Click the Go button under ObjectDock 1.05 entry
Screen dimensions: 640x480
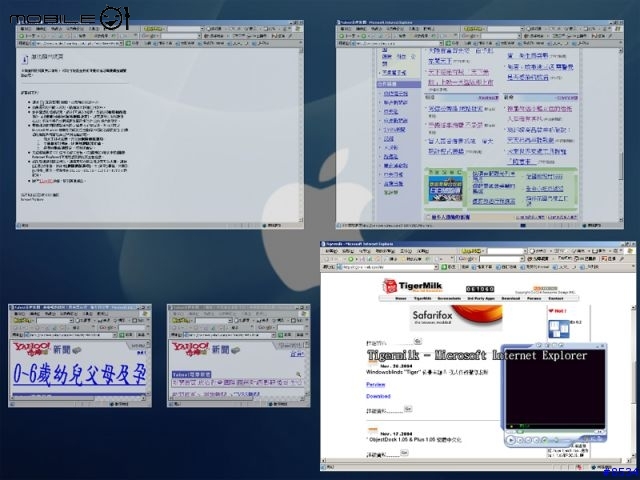(404, 453)
